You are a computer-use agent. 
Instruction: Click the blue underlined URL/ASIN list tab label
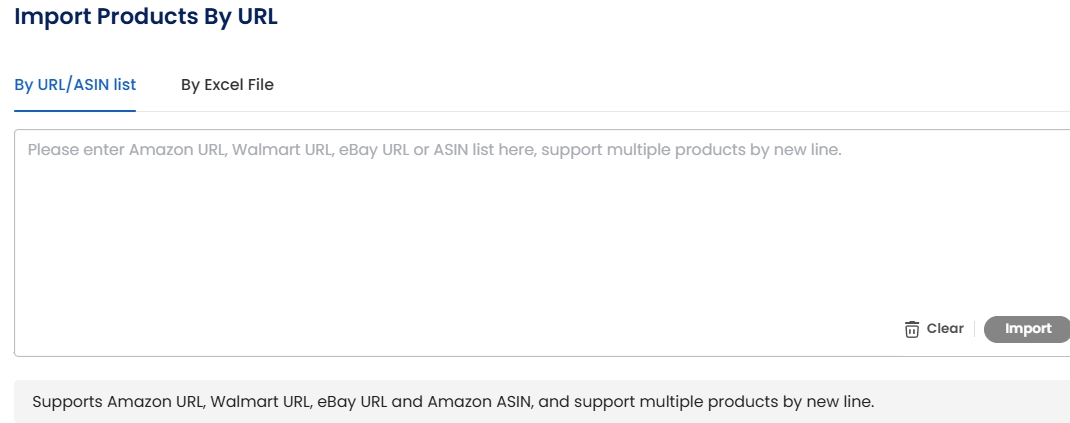75,85
